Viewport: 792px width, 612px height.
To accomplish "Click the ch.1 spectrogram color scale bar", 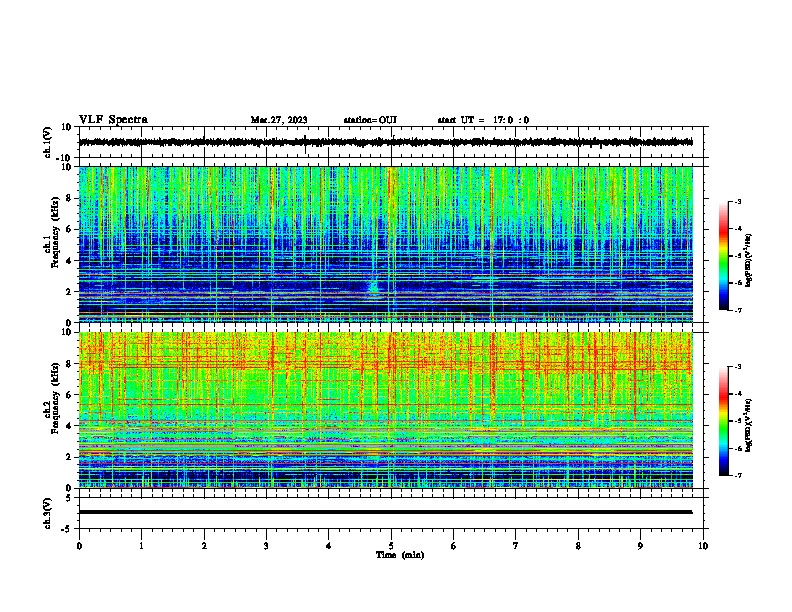I will point(723,256).
